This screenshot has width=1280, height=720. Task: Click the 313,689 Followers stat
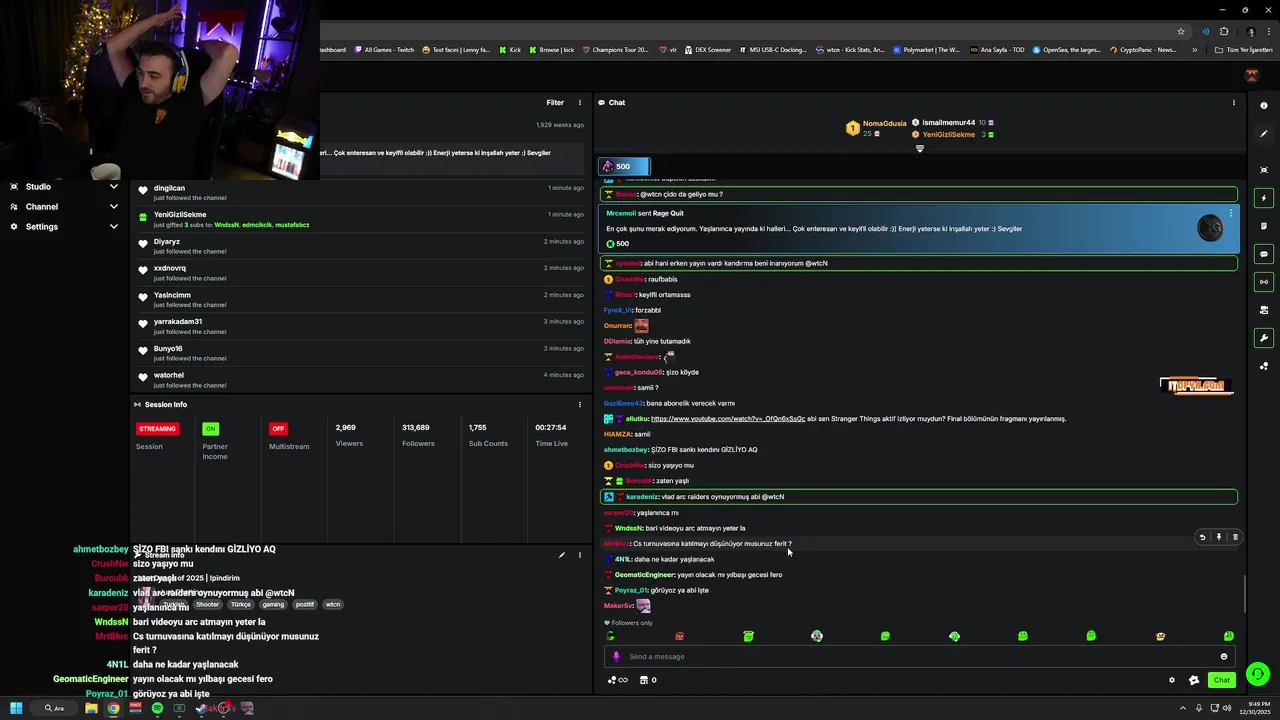click(x=416, y=435)
